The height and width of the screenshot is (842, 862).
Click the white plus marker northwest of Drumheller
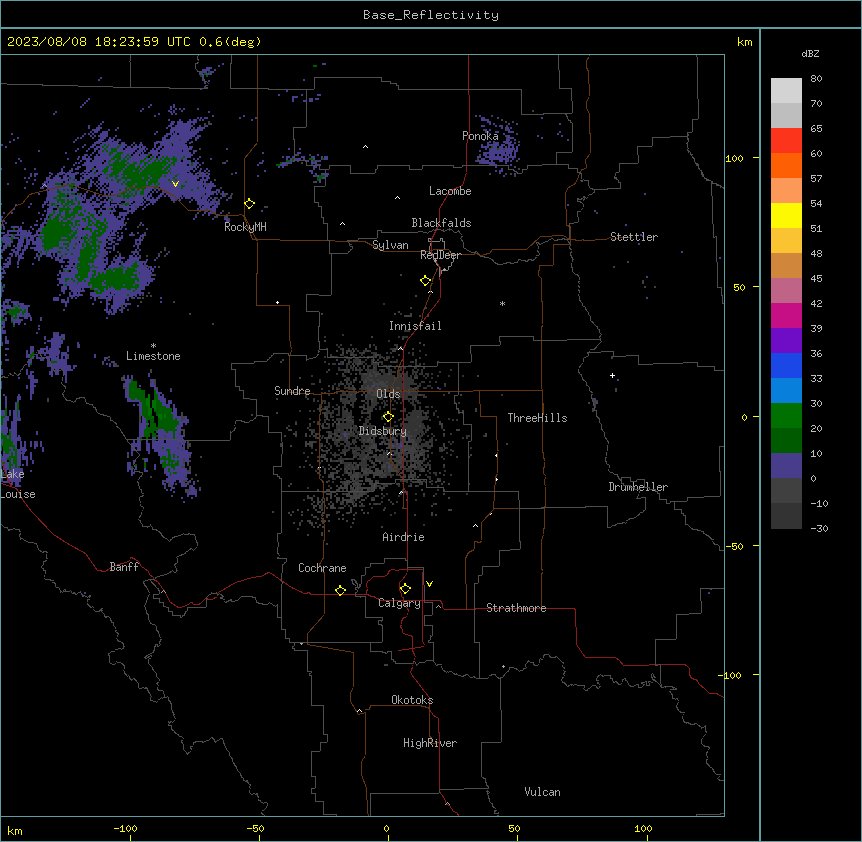click(612, 375)
